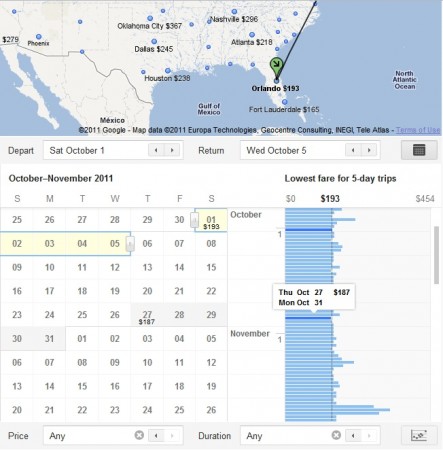Step Depart date forward one day
The width and height of the screenshot is (443, 450).
(172, 150)
